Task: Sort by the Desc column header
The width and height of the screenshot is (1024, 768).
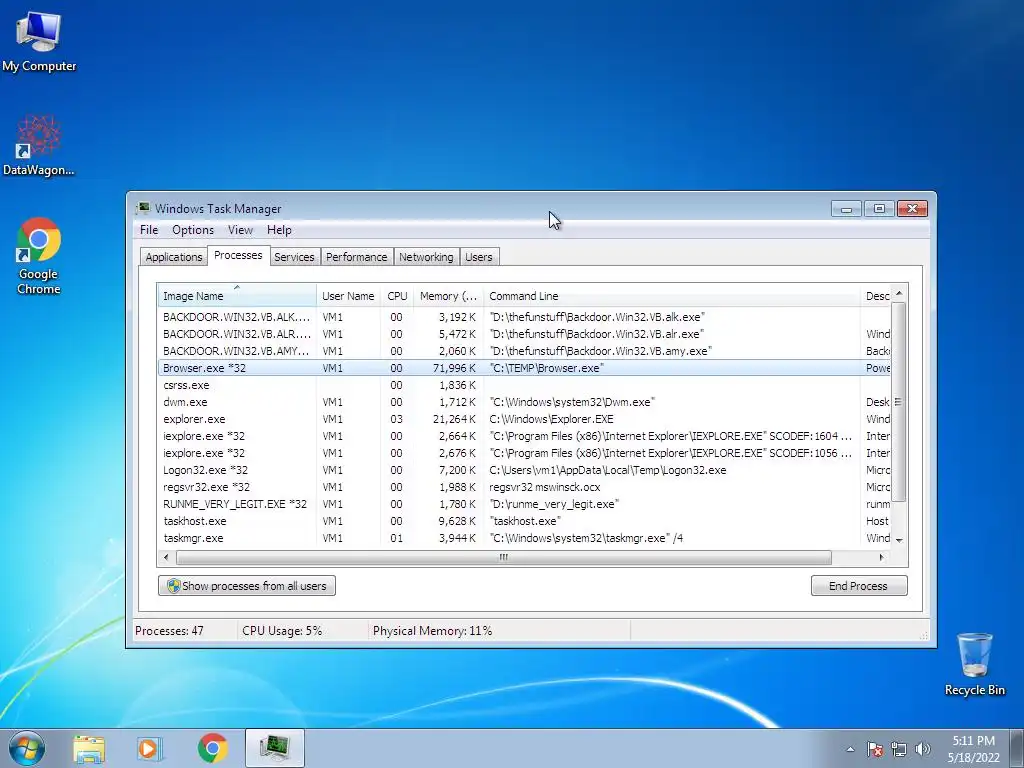Action: point(876,296)
